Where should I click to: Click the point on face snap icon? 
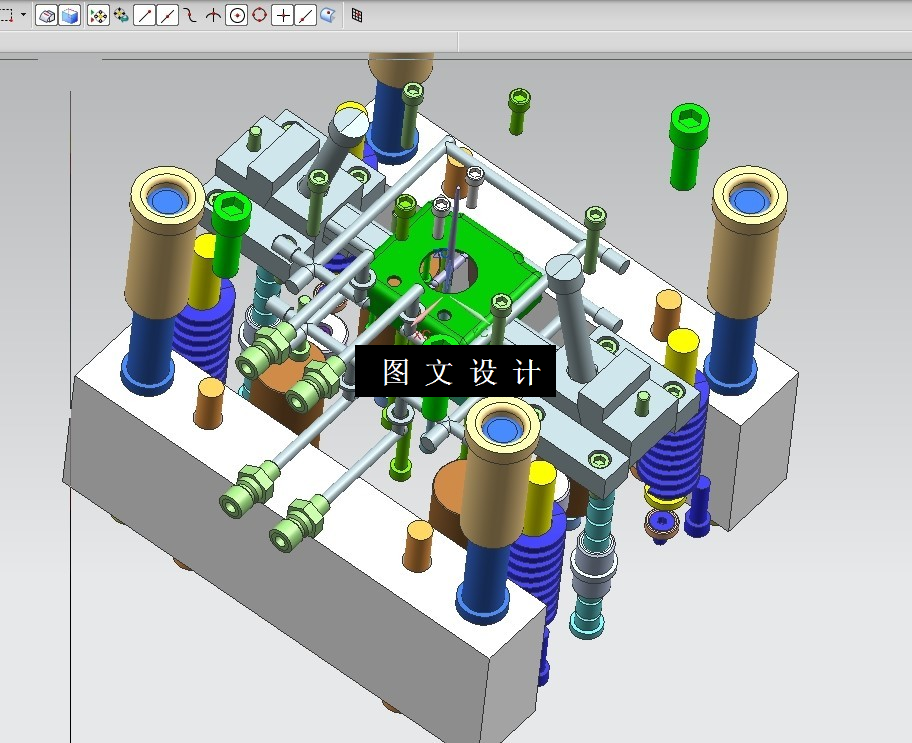328,15
